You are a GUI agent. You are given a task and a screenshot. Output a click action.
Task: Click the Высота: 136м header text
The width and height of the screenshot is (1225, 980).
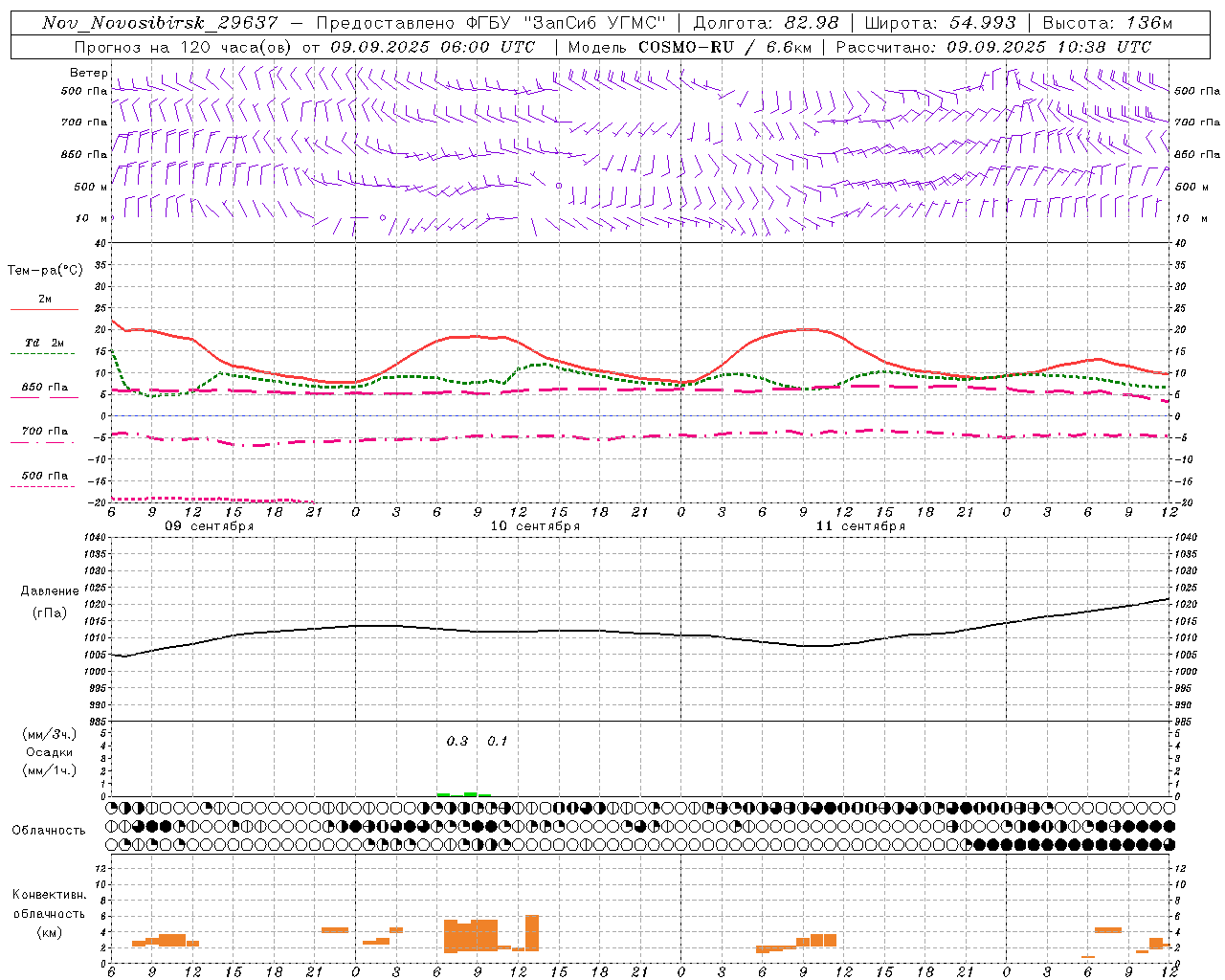coord(1107,23)
